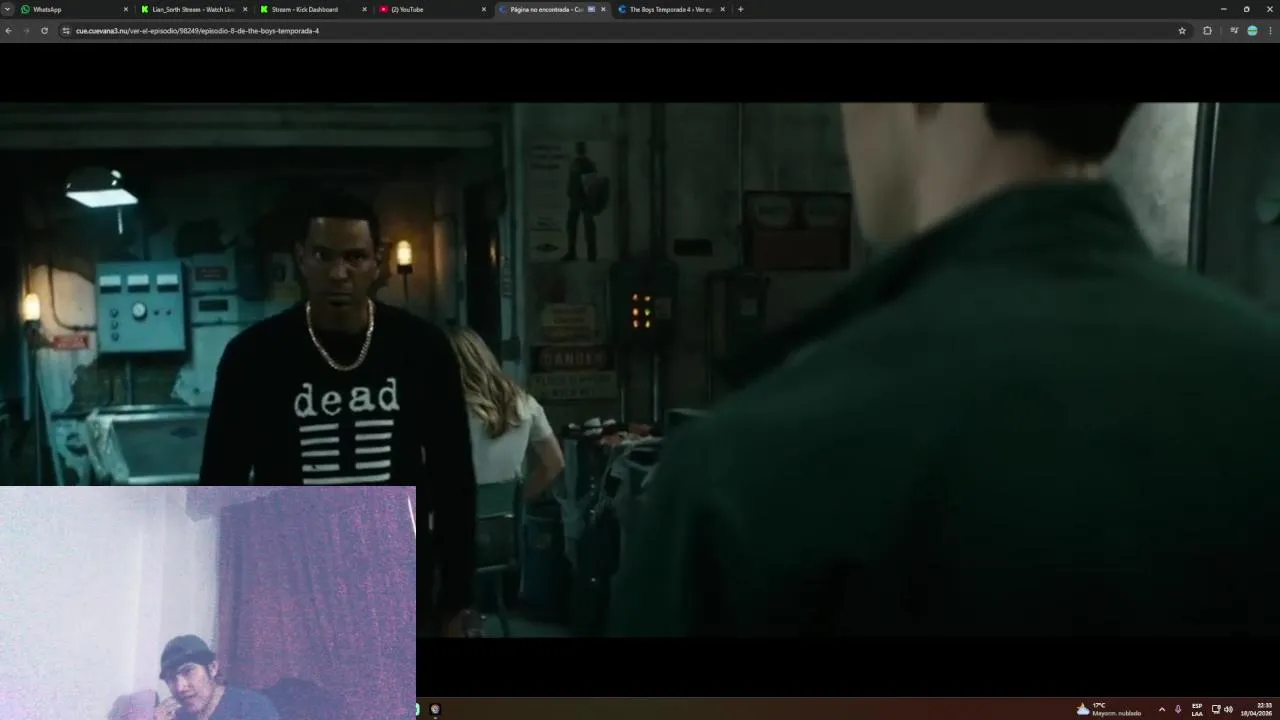Image resolution: width=1280 pixels, height=720 pixels.
Task: Bookmark this page with the star icon
Action: [1182, 31]
